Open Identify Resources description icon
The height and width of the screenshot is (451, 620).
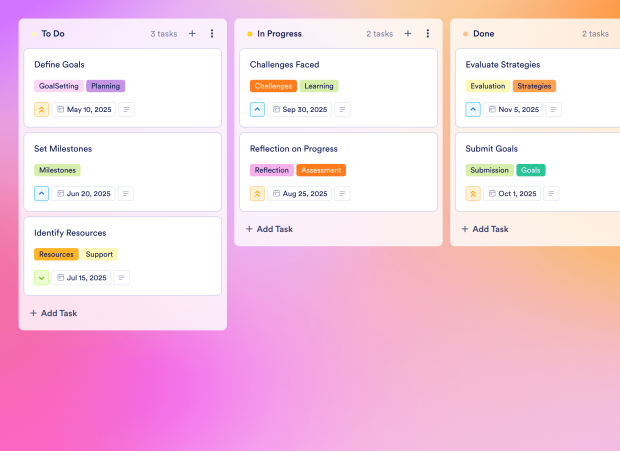[x=121, y=278]
